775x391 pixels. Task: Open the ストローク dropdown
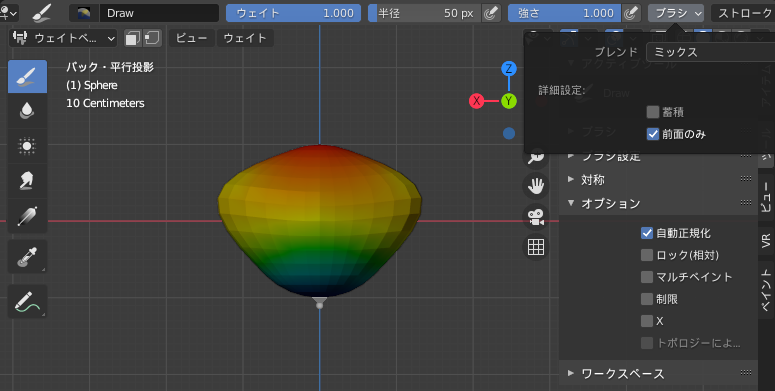[743, 13]
